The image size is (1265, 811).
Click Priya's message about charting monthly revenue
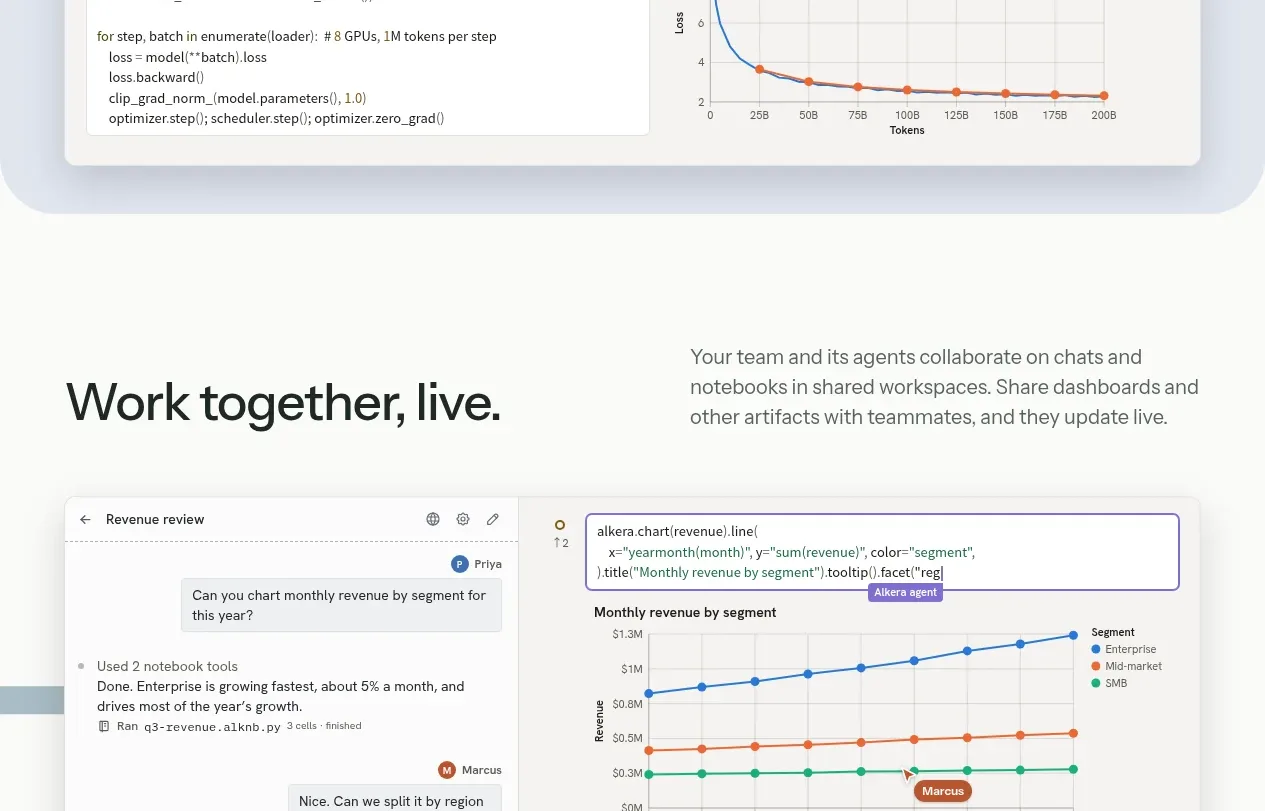click(x=341, y=605)
